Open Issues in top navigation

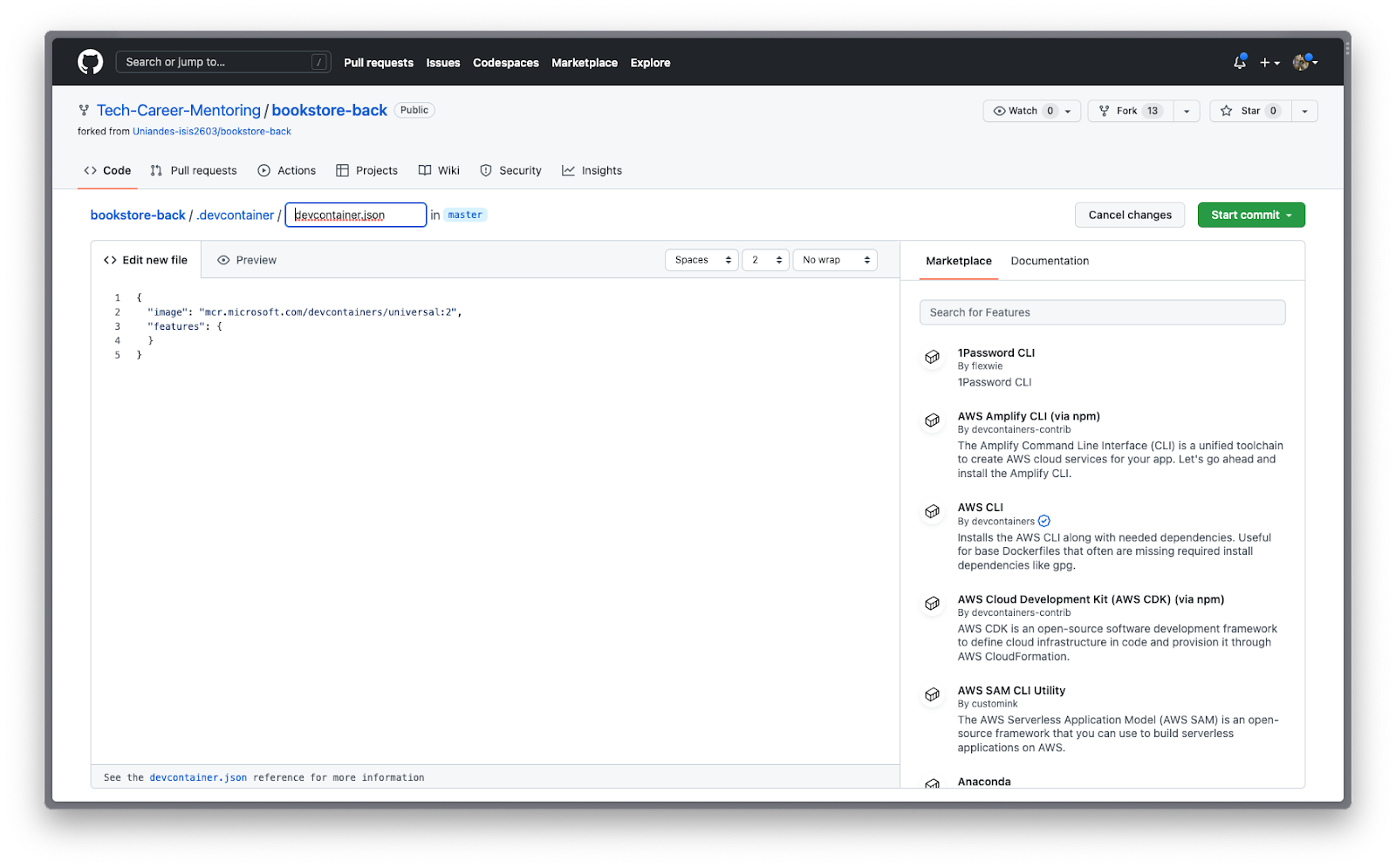coord(443,63)
